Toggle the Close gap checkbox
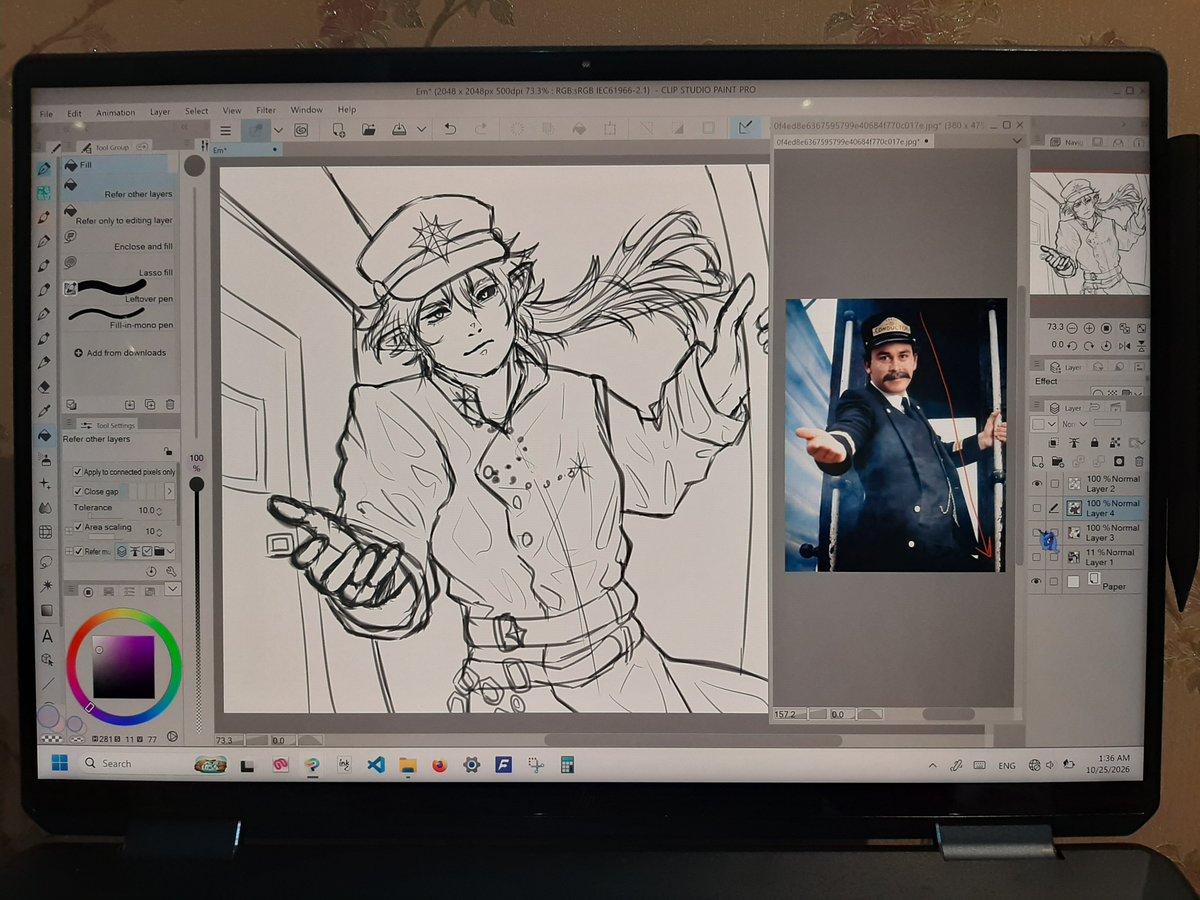1200x900 pixels. (x=78, y=492)
